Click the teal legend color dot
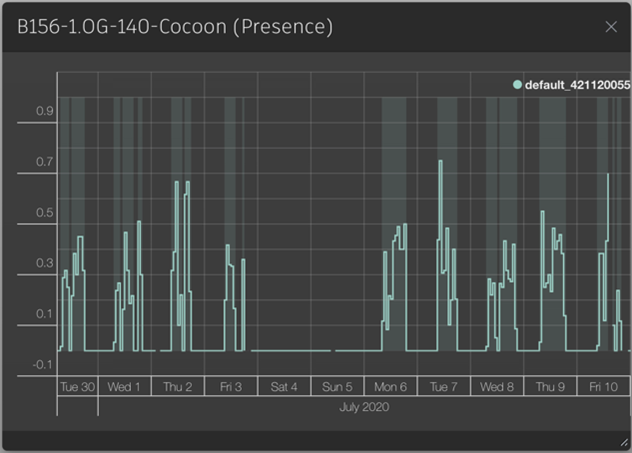Image resolution: width=632 pixels, height=453 pixels. [x=517, y=85]
